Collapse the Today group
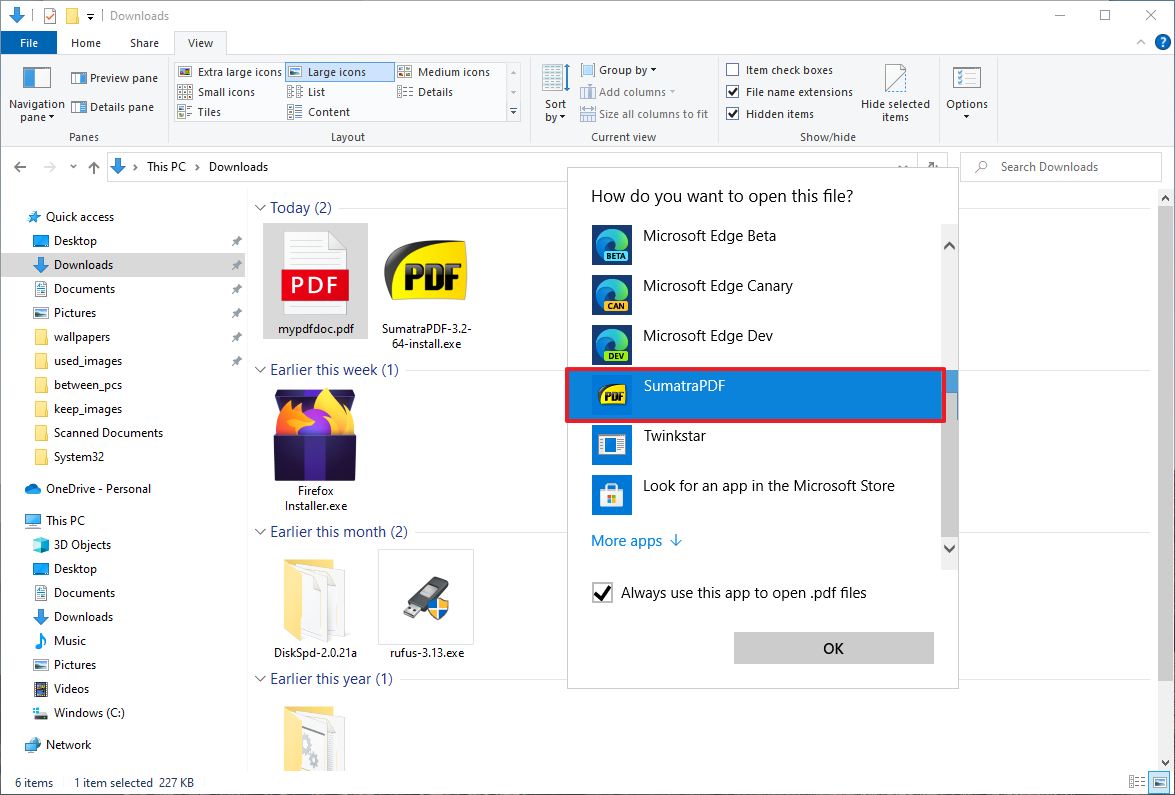Viewport: 1175px width, 795px height. (x=260, y=208)
